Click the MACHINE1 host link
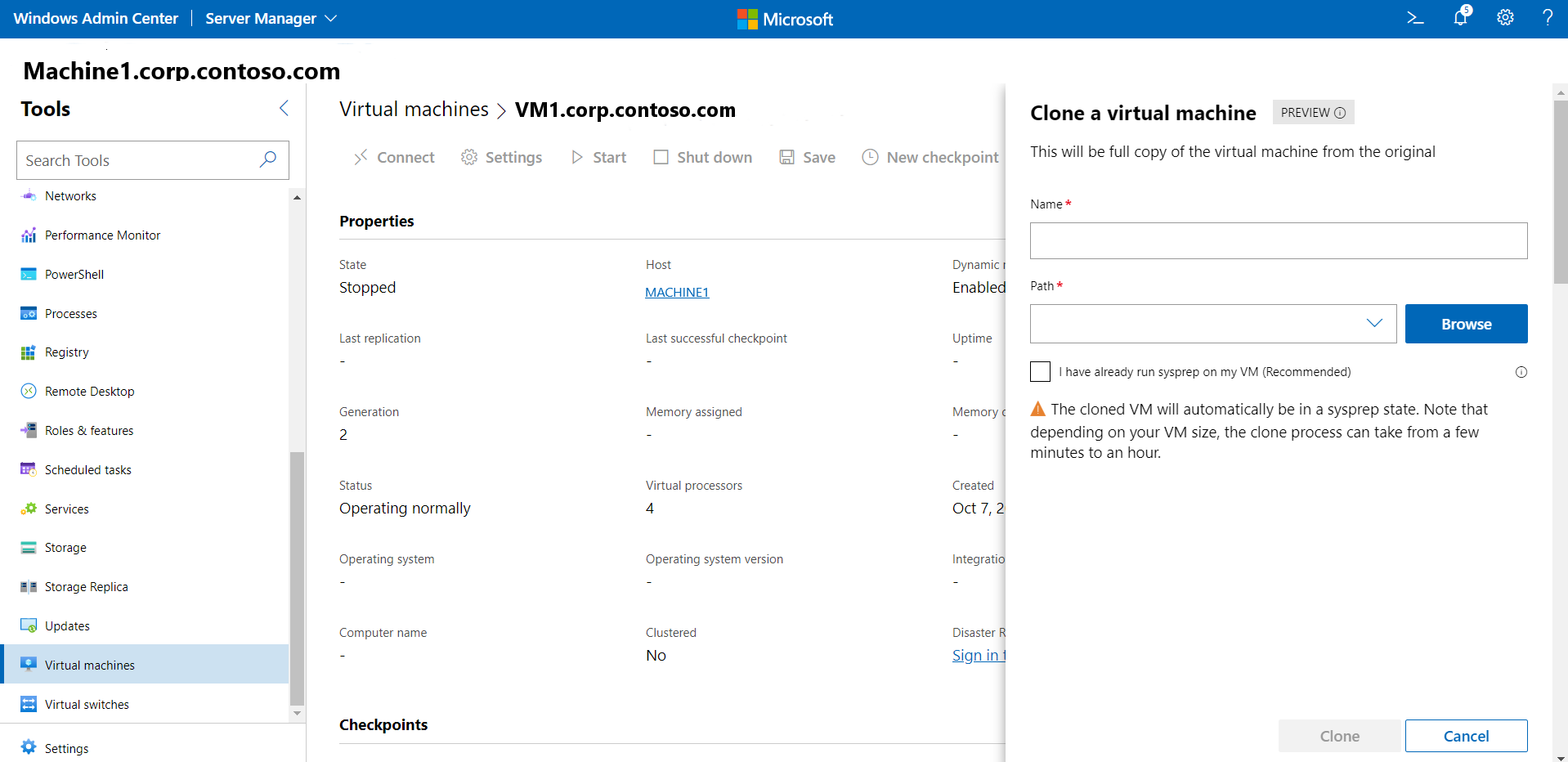This screenshot has height=762, width=1568. tap(677, 293)
